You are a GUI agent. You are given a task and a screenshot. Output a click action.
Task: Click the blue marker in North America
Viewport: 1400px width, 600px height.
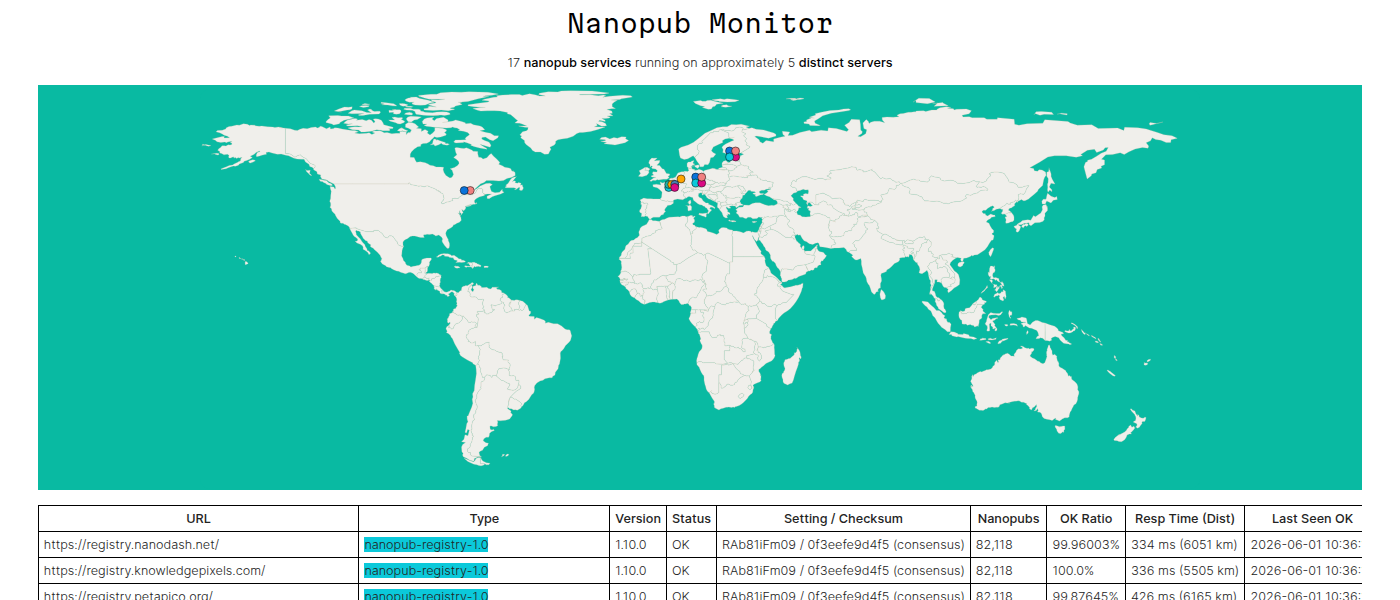(x=464, y=190)
